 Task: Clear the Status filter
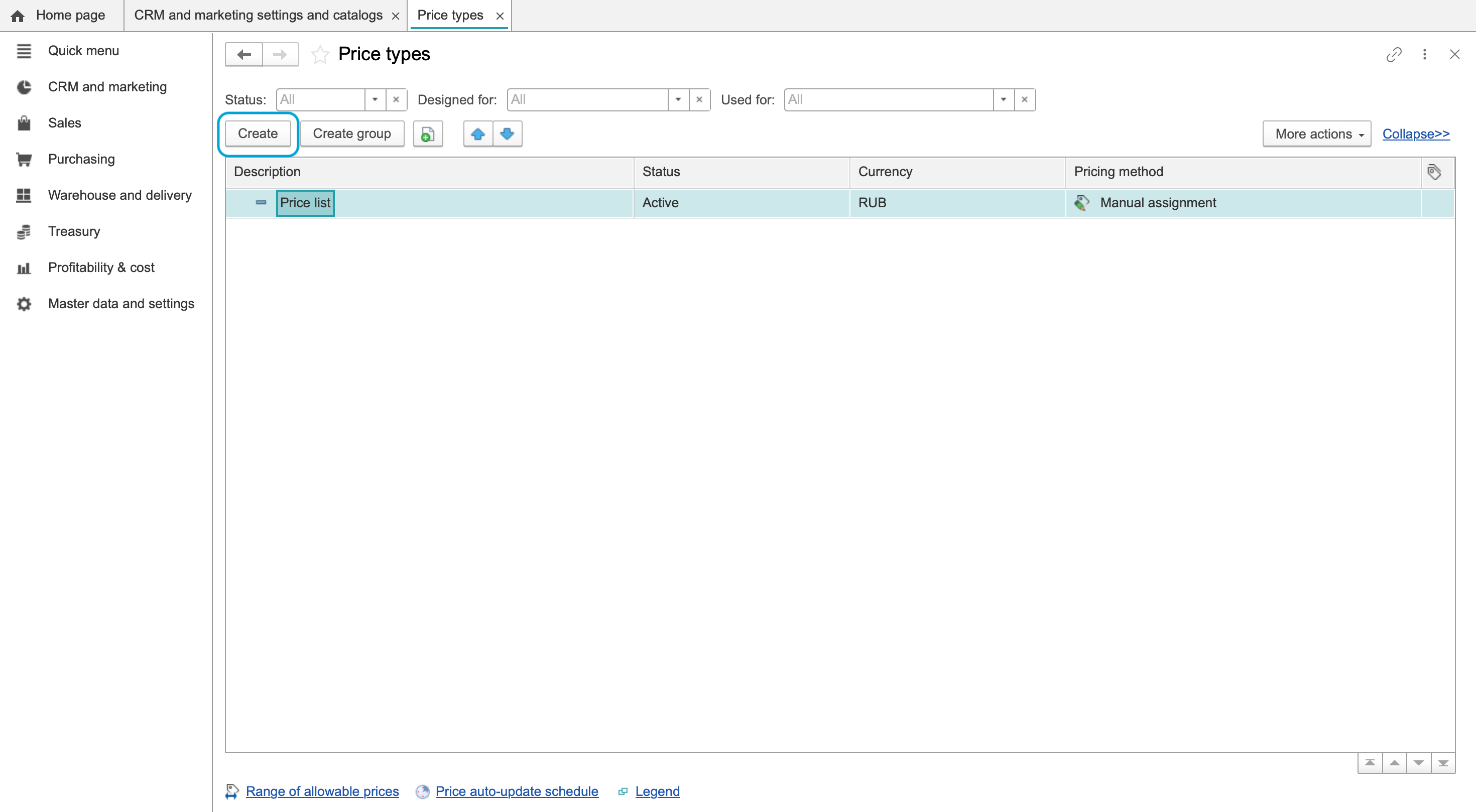pos(396,100)
